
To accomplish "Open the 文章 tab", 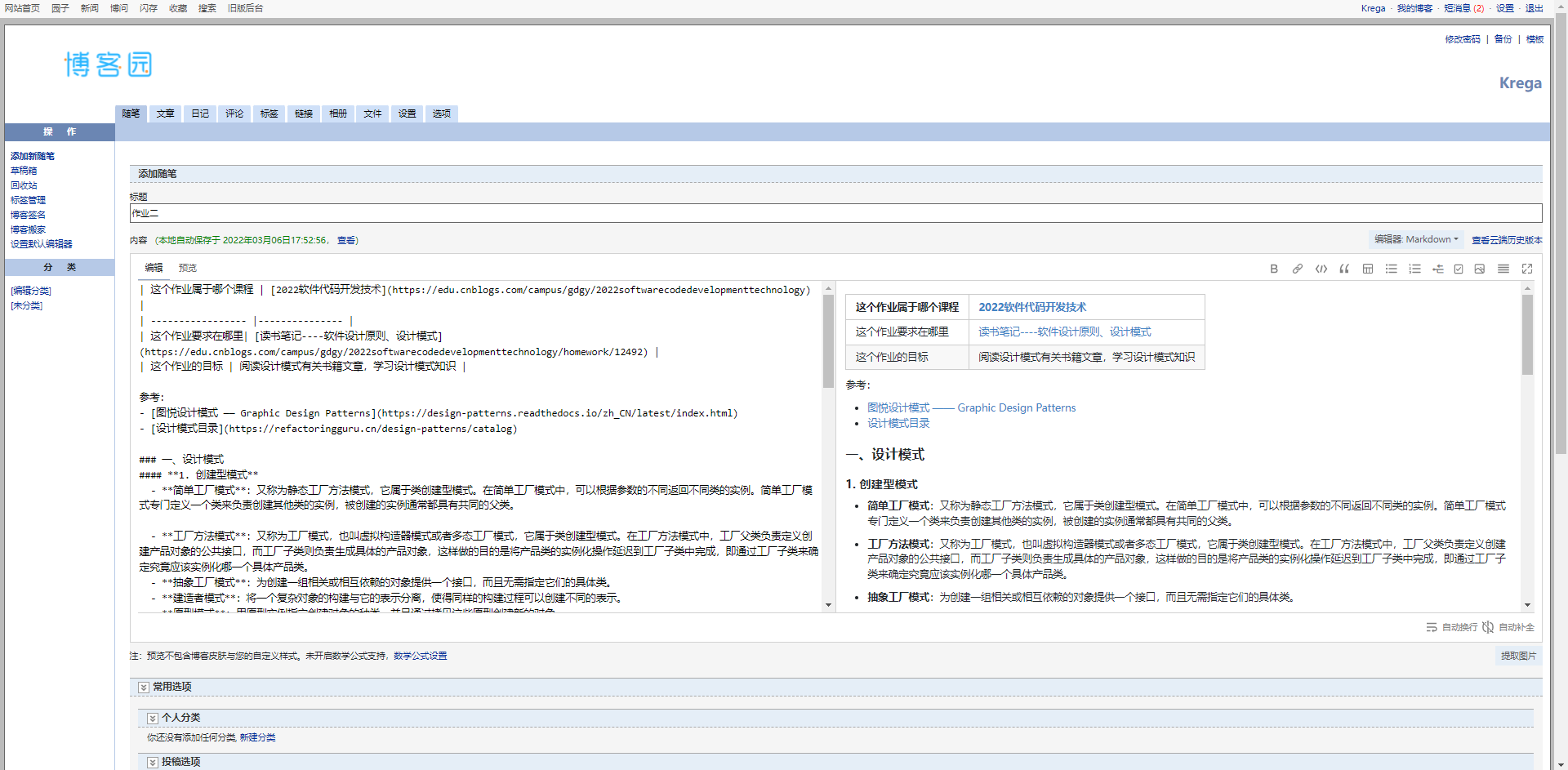I will [x=166, y=113].
